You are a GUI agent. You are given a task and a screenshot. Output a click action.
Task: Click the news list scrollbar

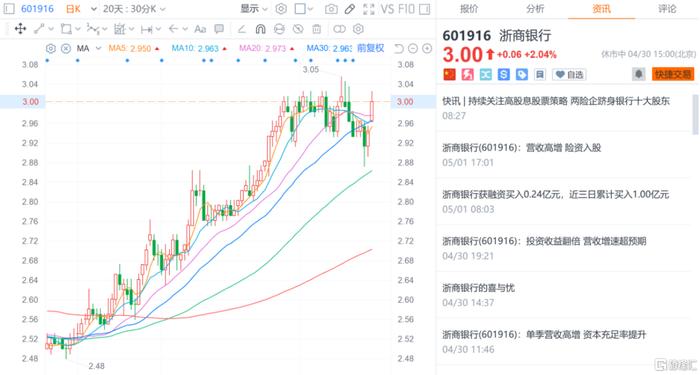[x=695, y=114]
